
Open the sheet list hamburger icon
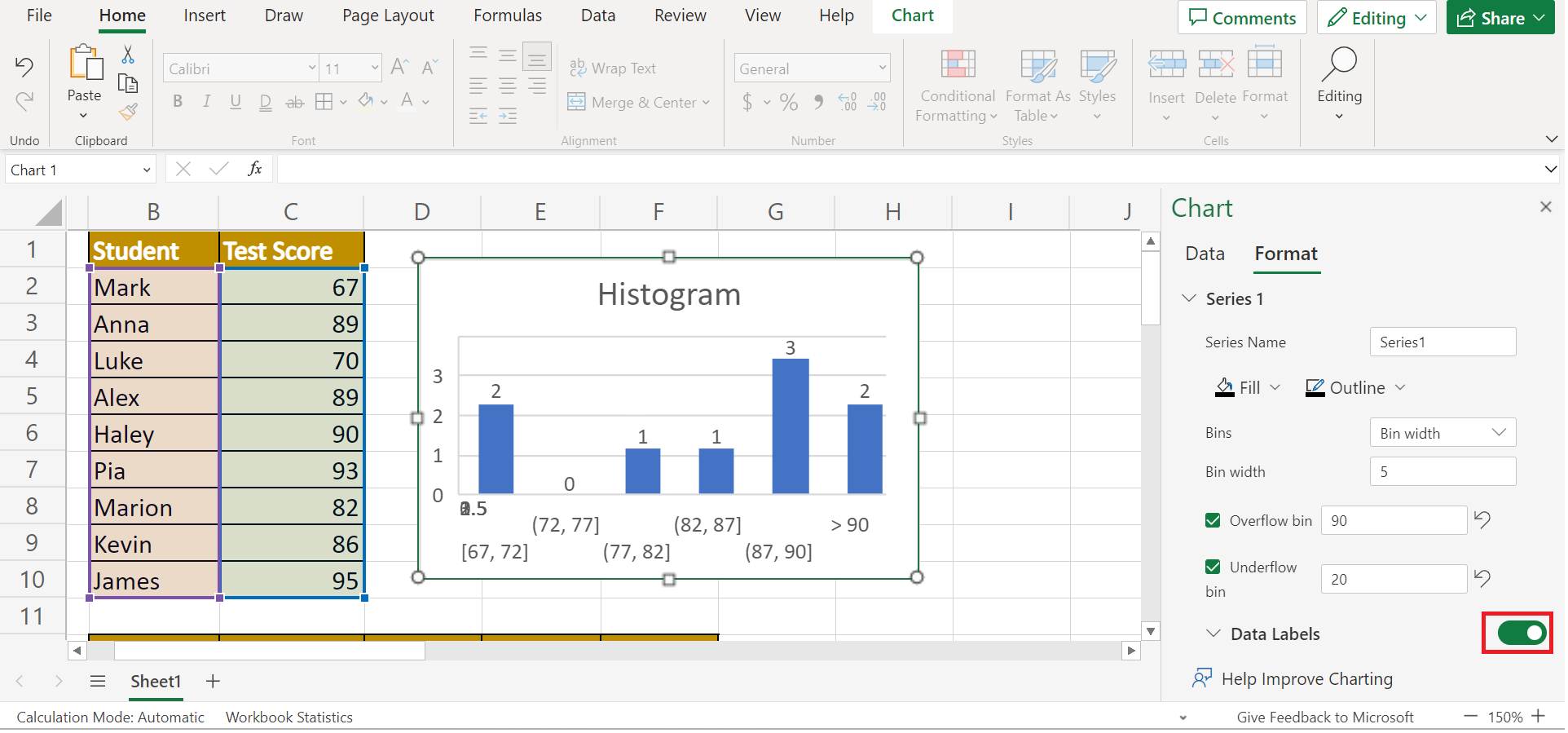tap(98, 681)
